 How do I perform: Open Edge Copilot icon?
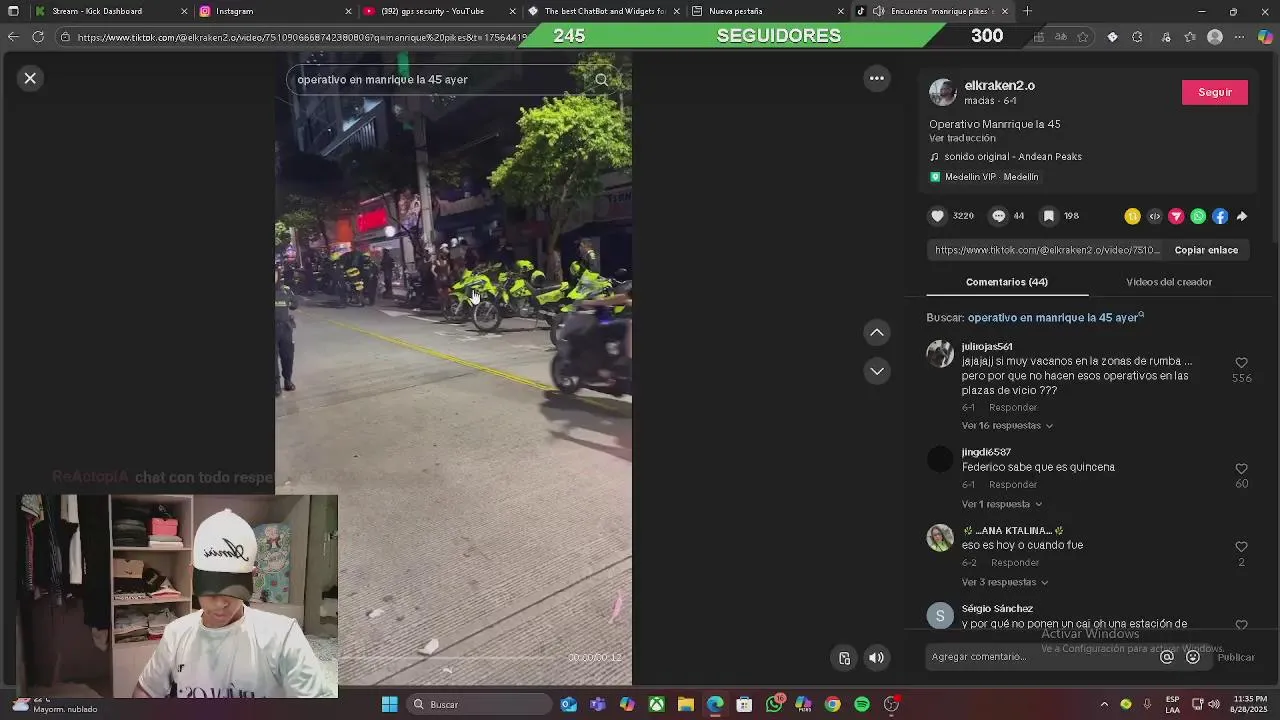tap(1264, 37)
